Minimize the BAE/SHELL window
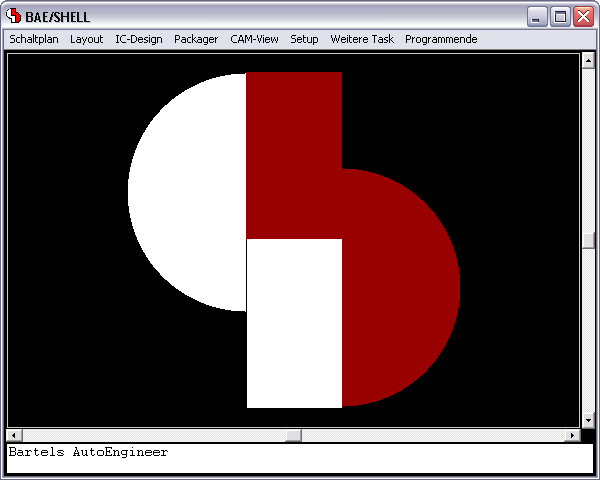600x480 pixels. (x=537, y=16)
